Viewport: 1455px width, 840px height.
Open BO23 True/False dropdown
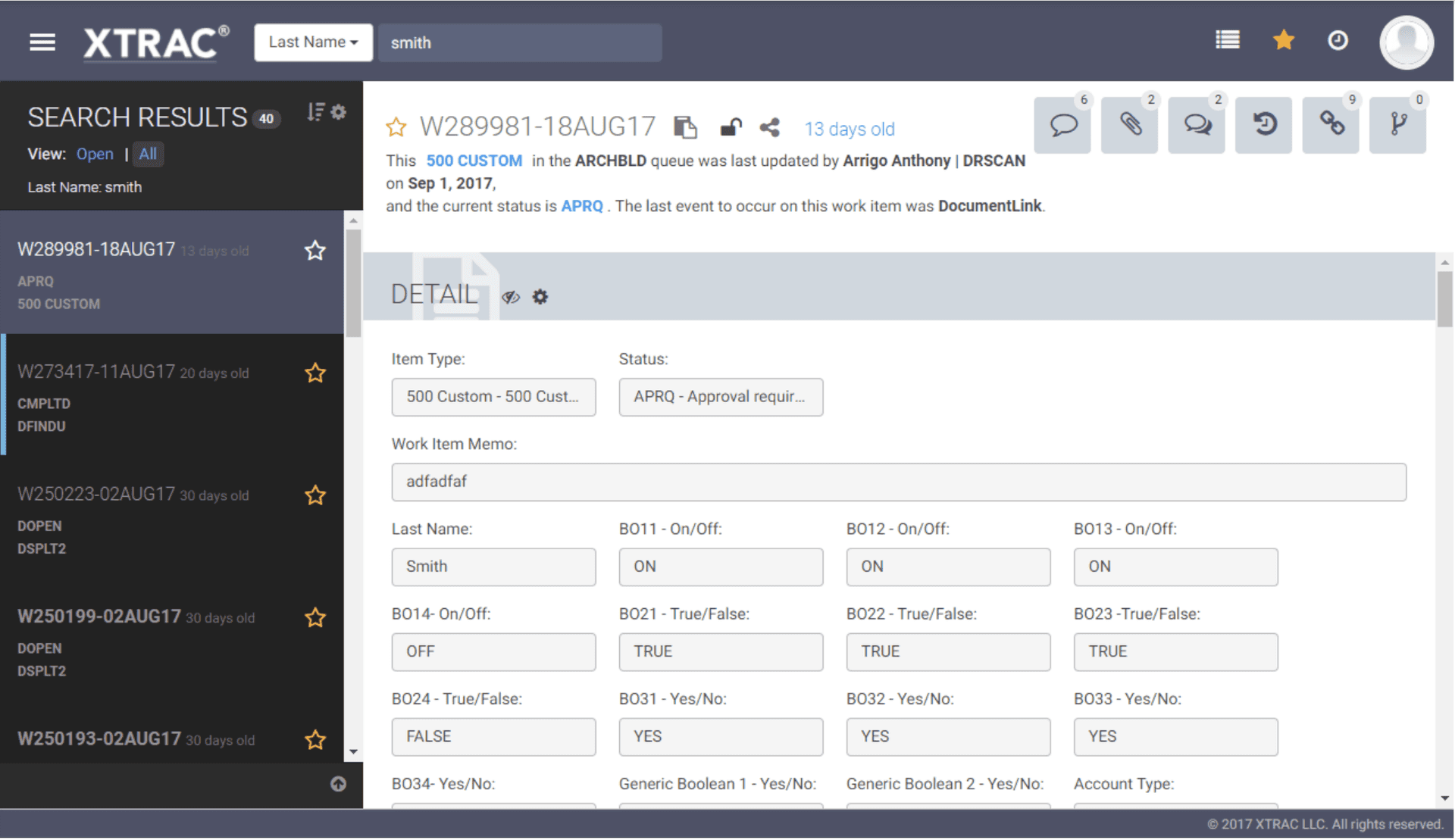coord(1175,651)
